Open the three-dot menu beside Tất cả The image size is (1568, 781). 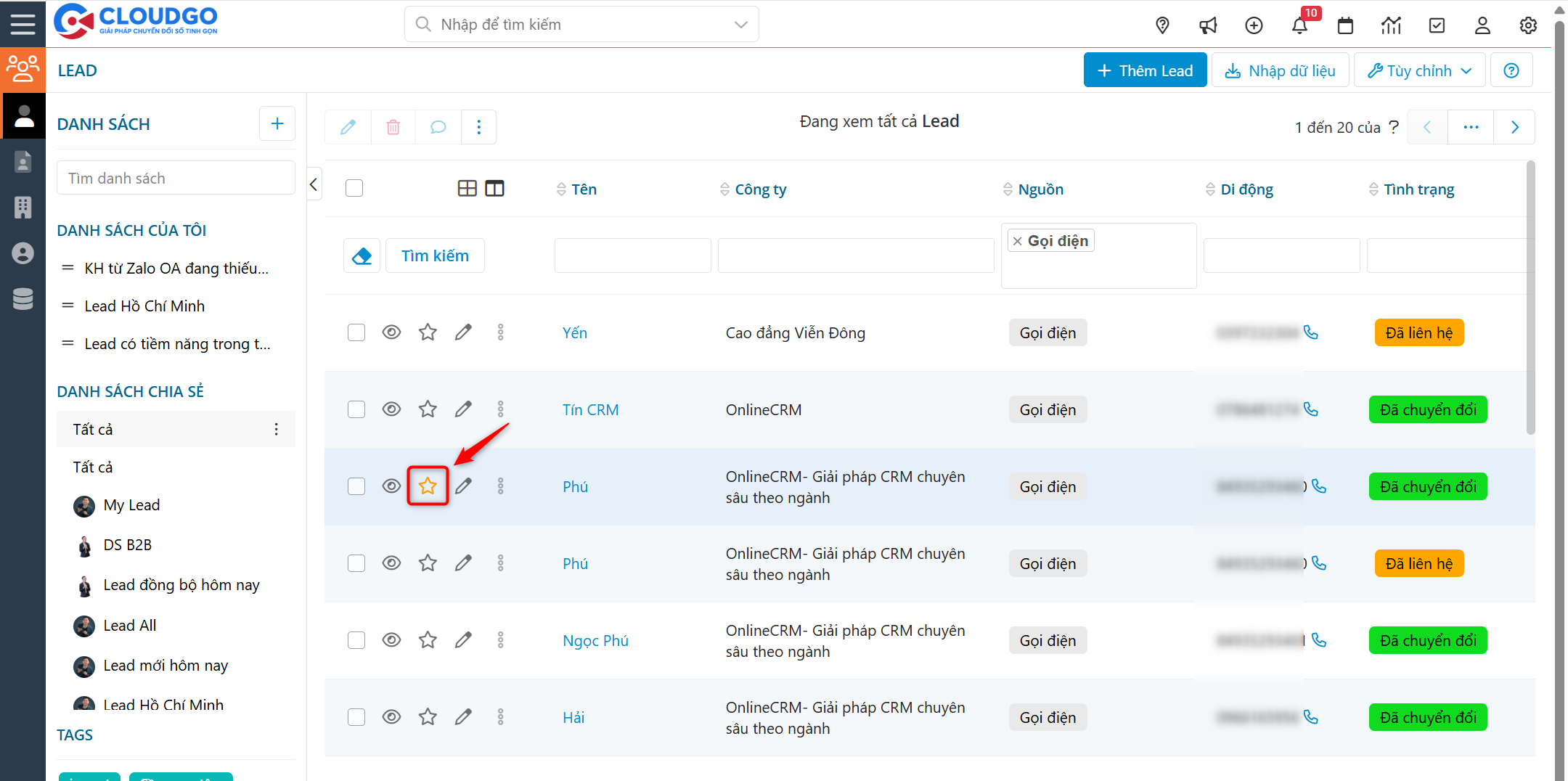pyautogui.click(x=276, y=429)
